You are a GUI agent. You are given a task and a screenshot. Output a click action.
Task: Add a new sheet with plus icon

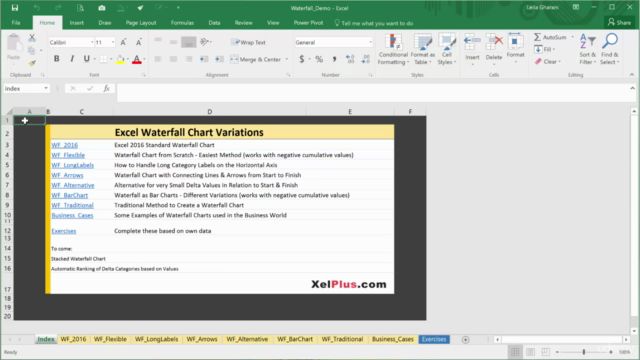point(465,340)
